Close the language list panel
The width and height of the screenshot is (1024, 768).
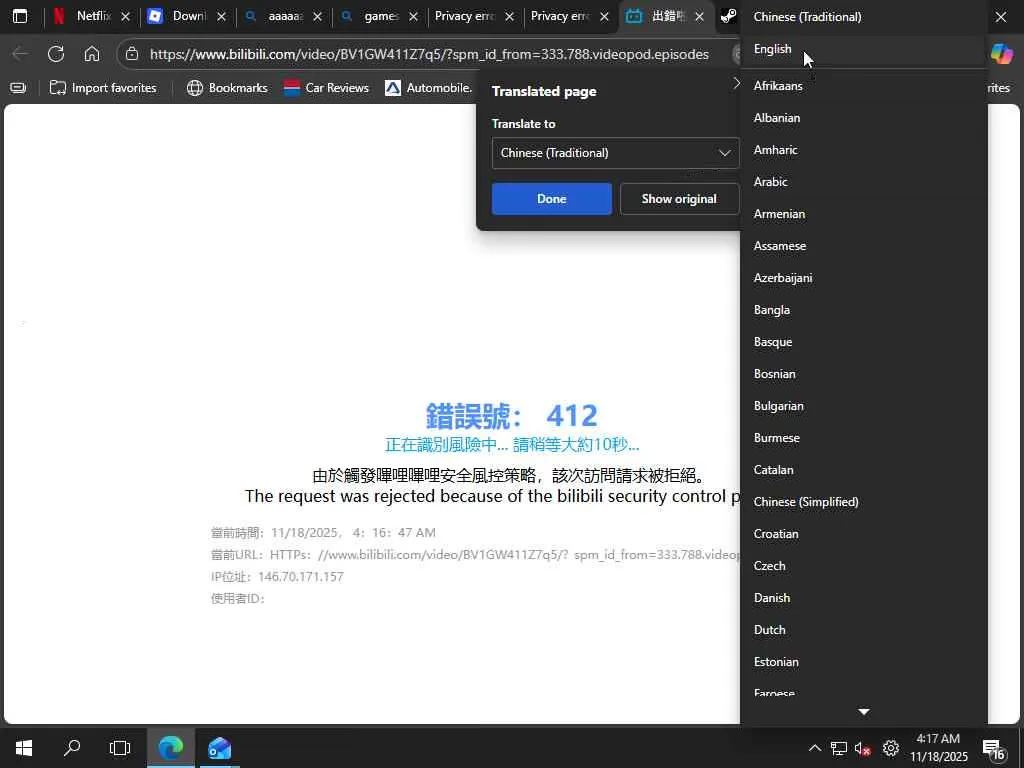(1000, 17)
